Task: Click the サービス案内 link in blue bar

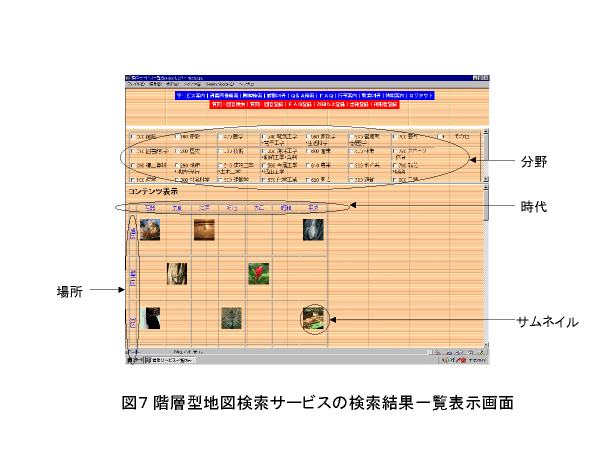Action: pos(191,96)
